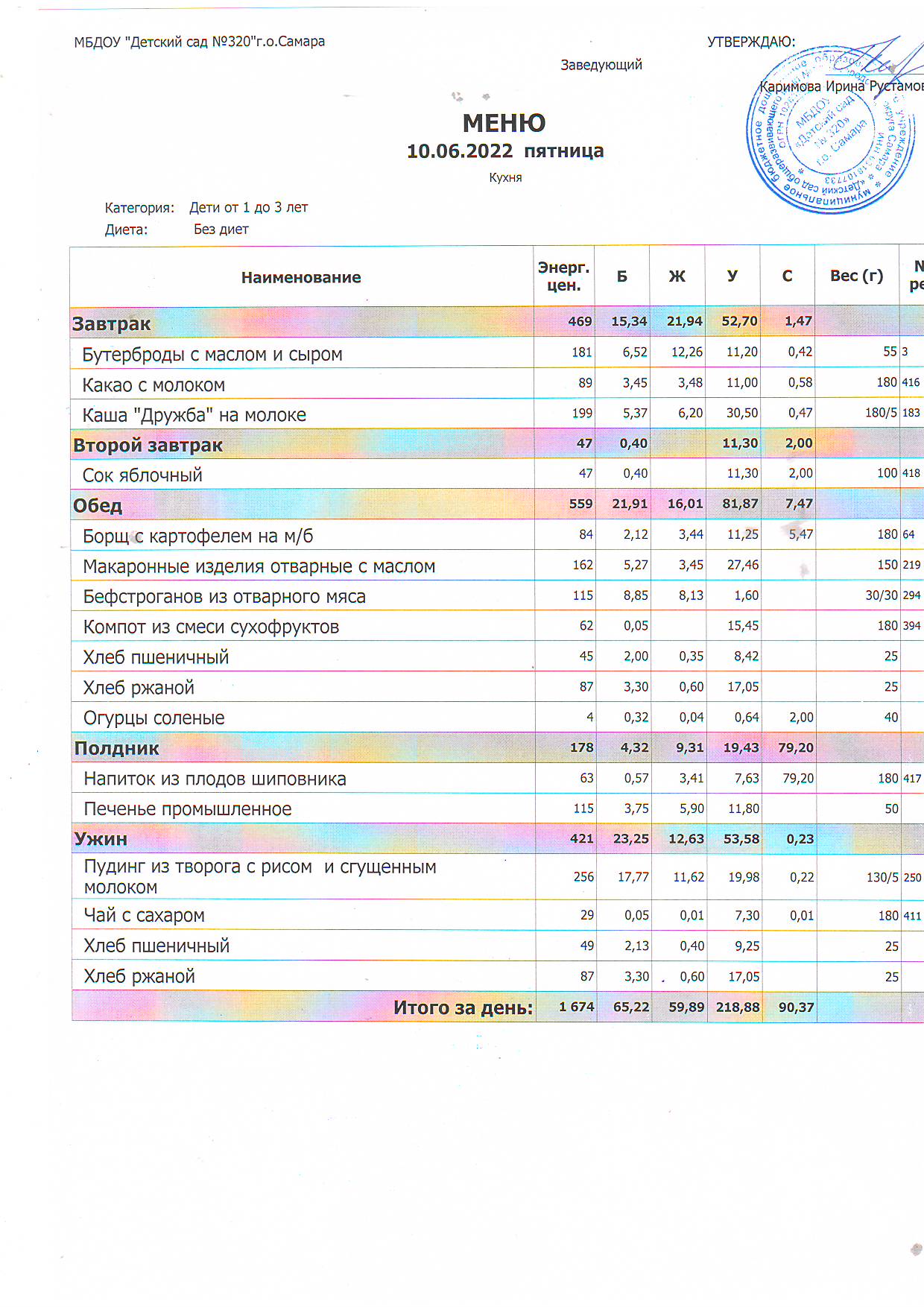Click the daily total "65,22"
This screenshot has width=924, height=1307.
pyautogui.click(x=630, y=1007)
